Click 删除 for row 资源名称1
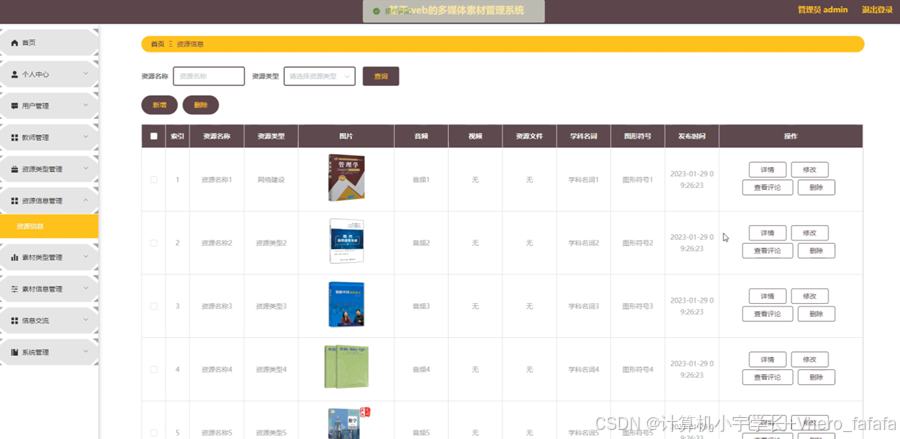 click(x=816, y=188)
